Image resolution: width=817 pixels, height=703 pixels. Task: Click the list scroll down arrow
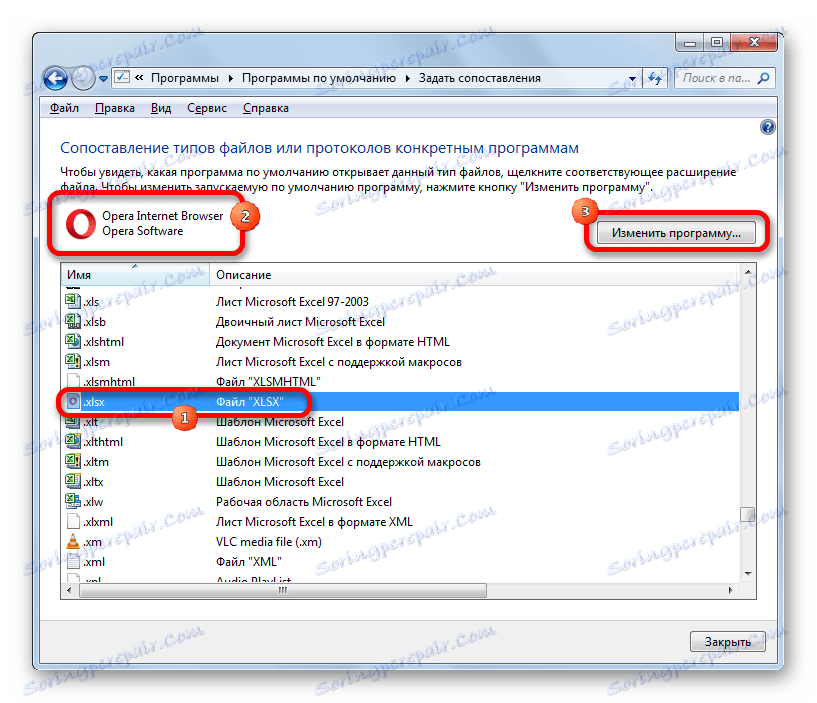coord(748,574)
